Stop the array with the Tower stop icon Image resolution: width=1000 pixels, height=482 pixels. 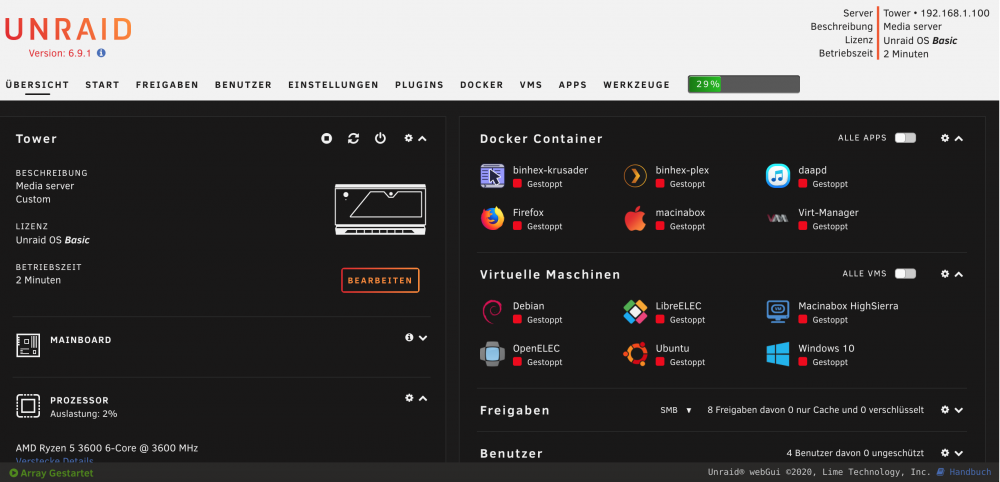tap(327, 138)
